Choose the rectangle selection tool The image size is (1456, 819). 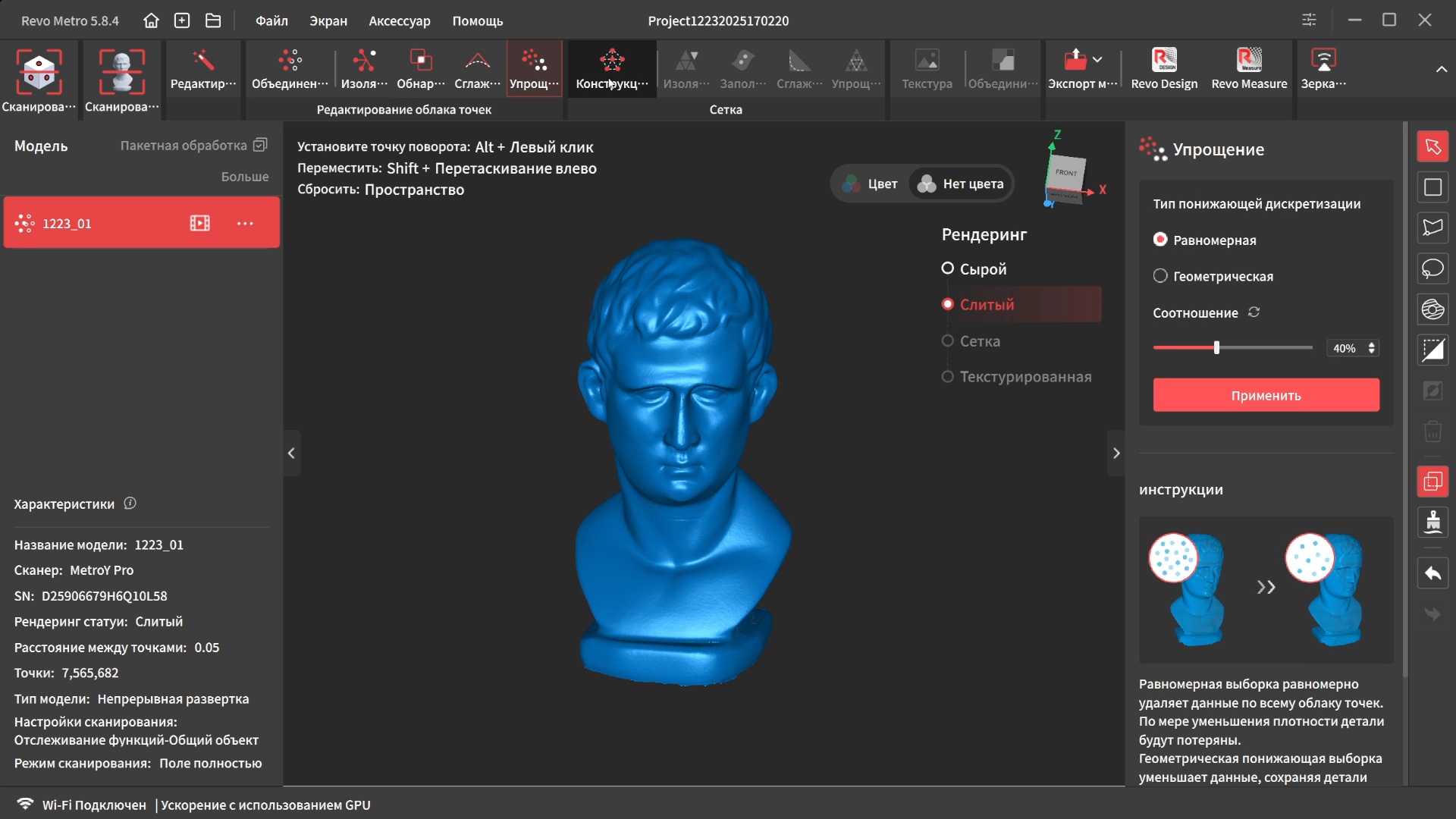[1432, 187]
